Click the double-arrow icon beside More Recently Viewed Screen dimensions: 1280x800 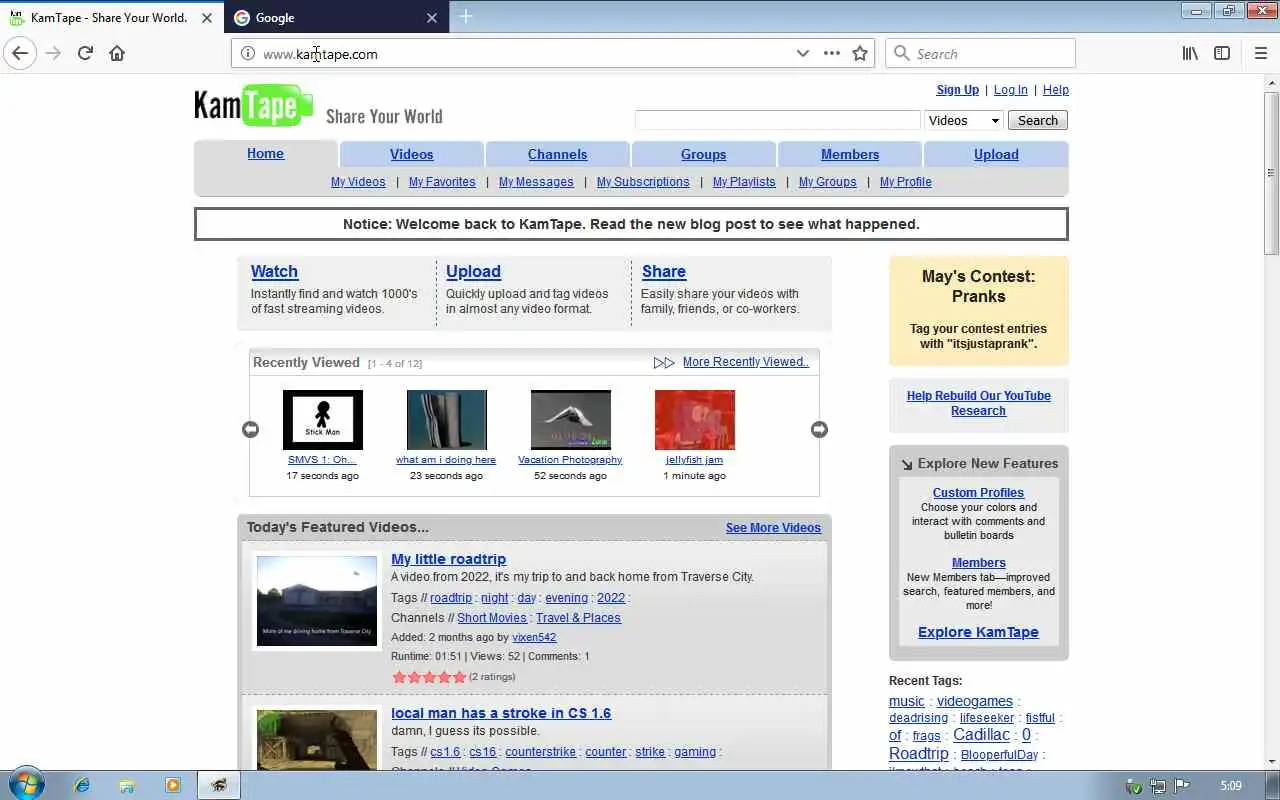pyautogui.click(x=664, y=362)
